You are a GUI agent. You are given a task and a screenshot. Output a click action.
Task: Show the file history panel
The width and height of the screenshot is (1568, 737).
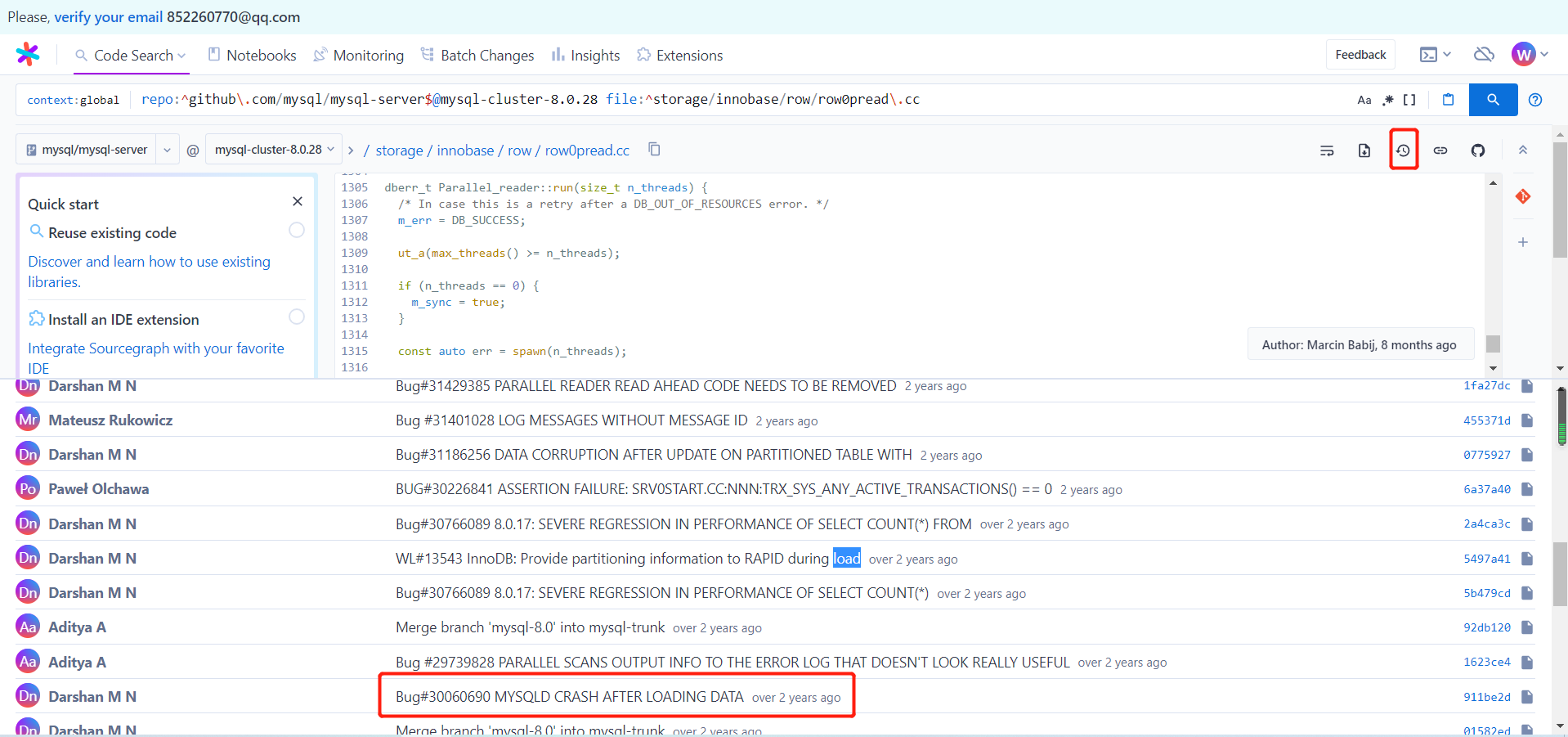click(1404, 151)
